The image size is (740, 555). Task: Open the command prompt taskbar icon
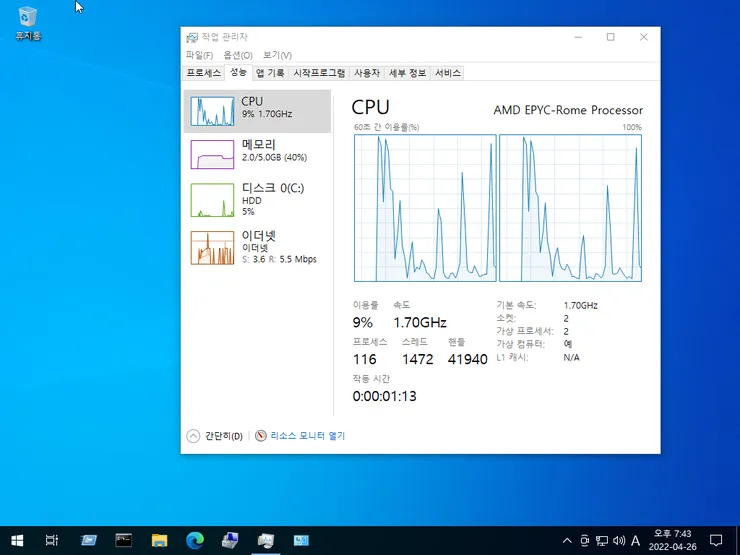pyautogui.click(x=124, y=540)
